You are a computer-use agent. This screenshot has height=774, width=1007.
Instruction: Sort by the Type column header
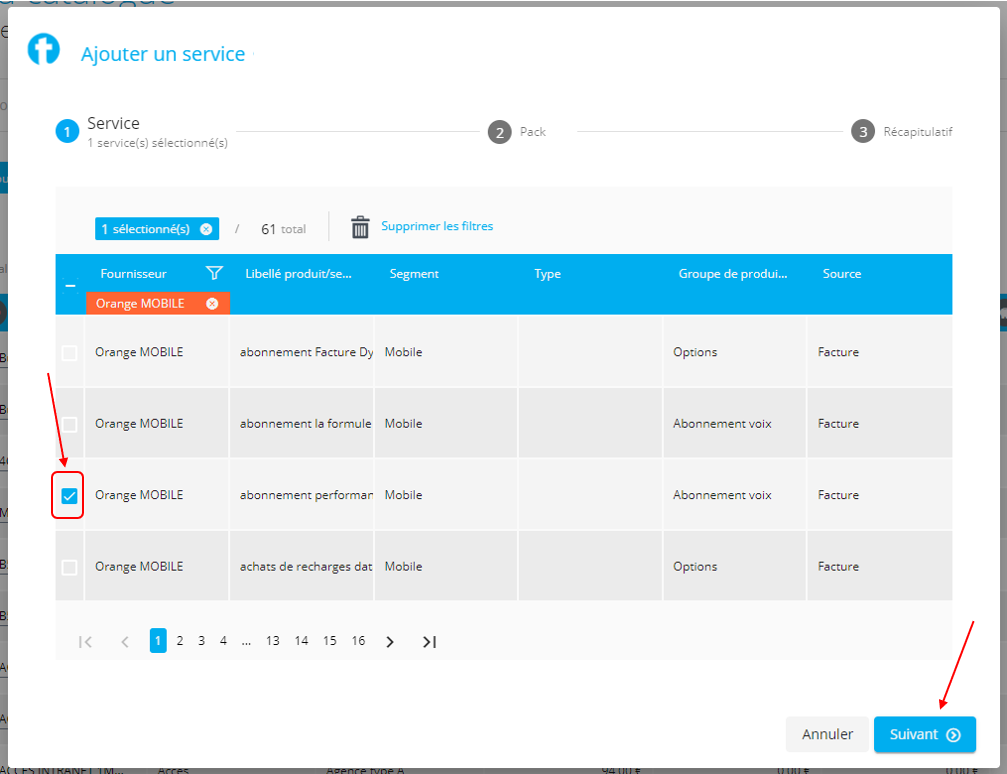[x=548, y=274]
